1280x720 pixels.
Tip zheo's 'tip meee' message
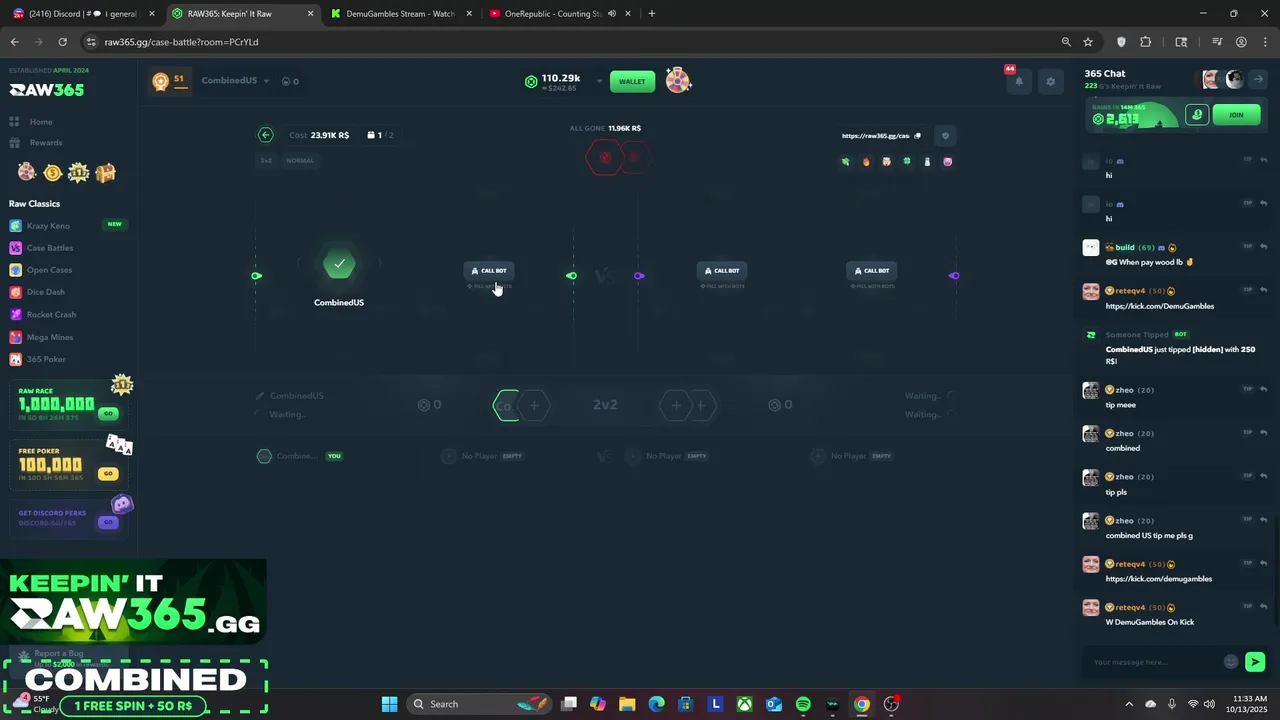pos(1247,389)
